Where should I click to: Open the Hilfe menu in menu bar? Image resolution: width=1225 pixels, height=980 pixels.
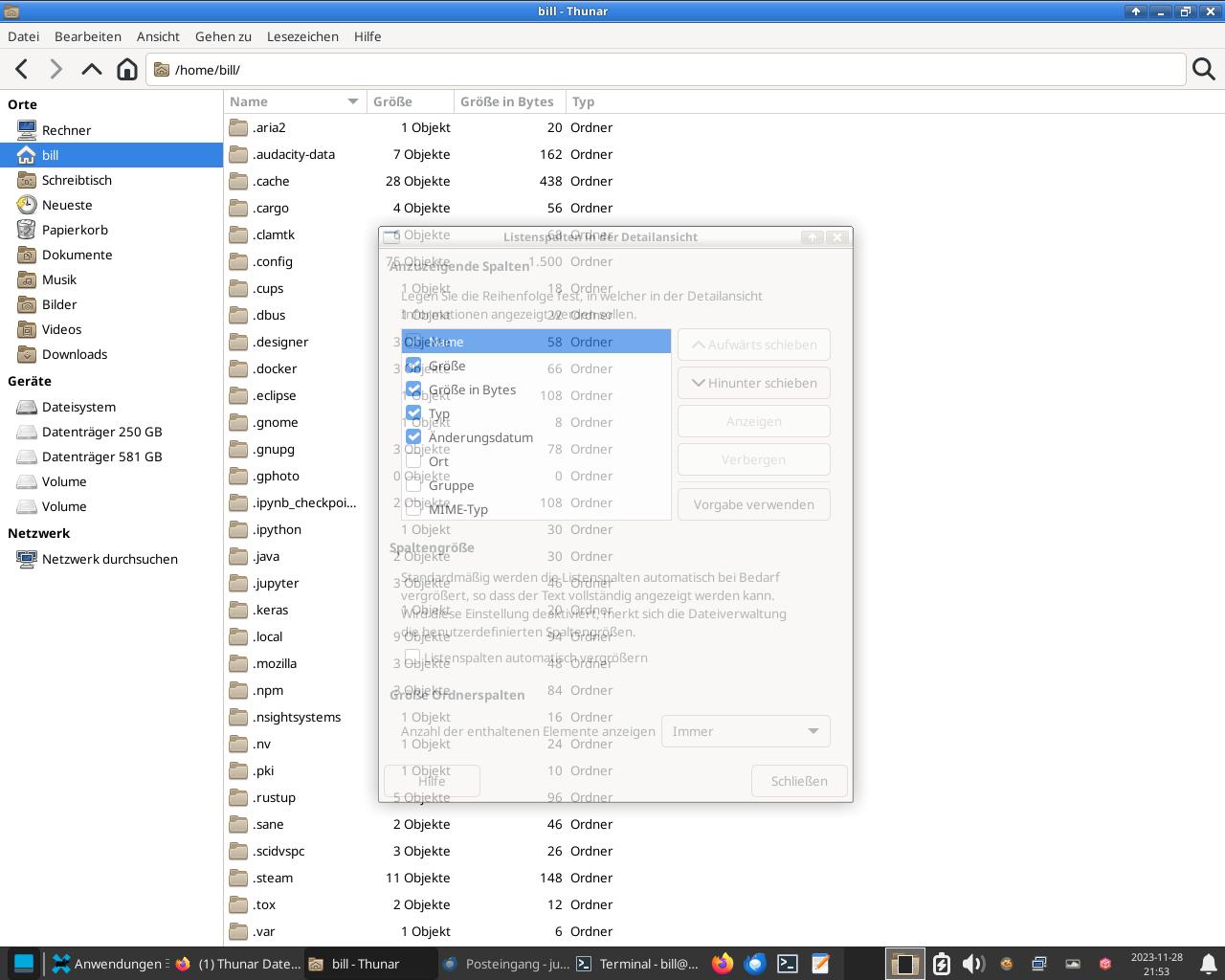coord(367,36)
